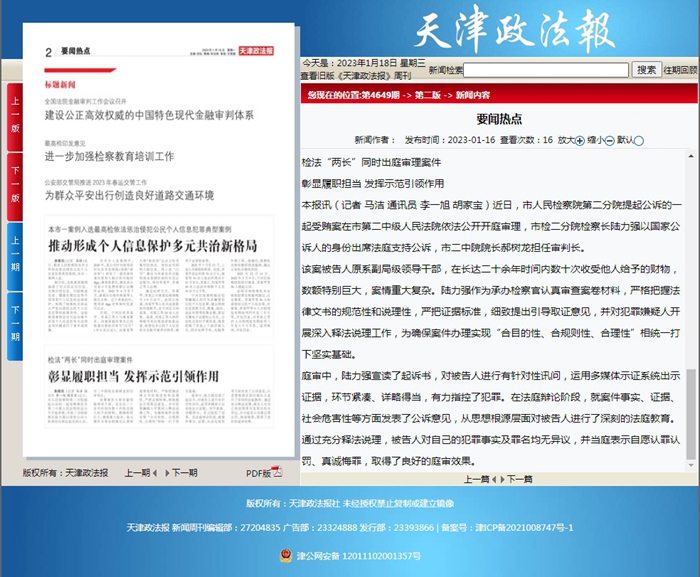Click subheading 全国法院金融审判工作会议召开
Screen dimensions: 700x577
(x=85, y=101)
